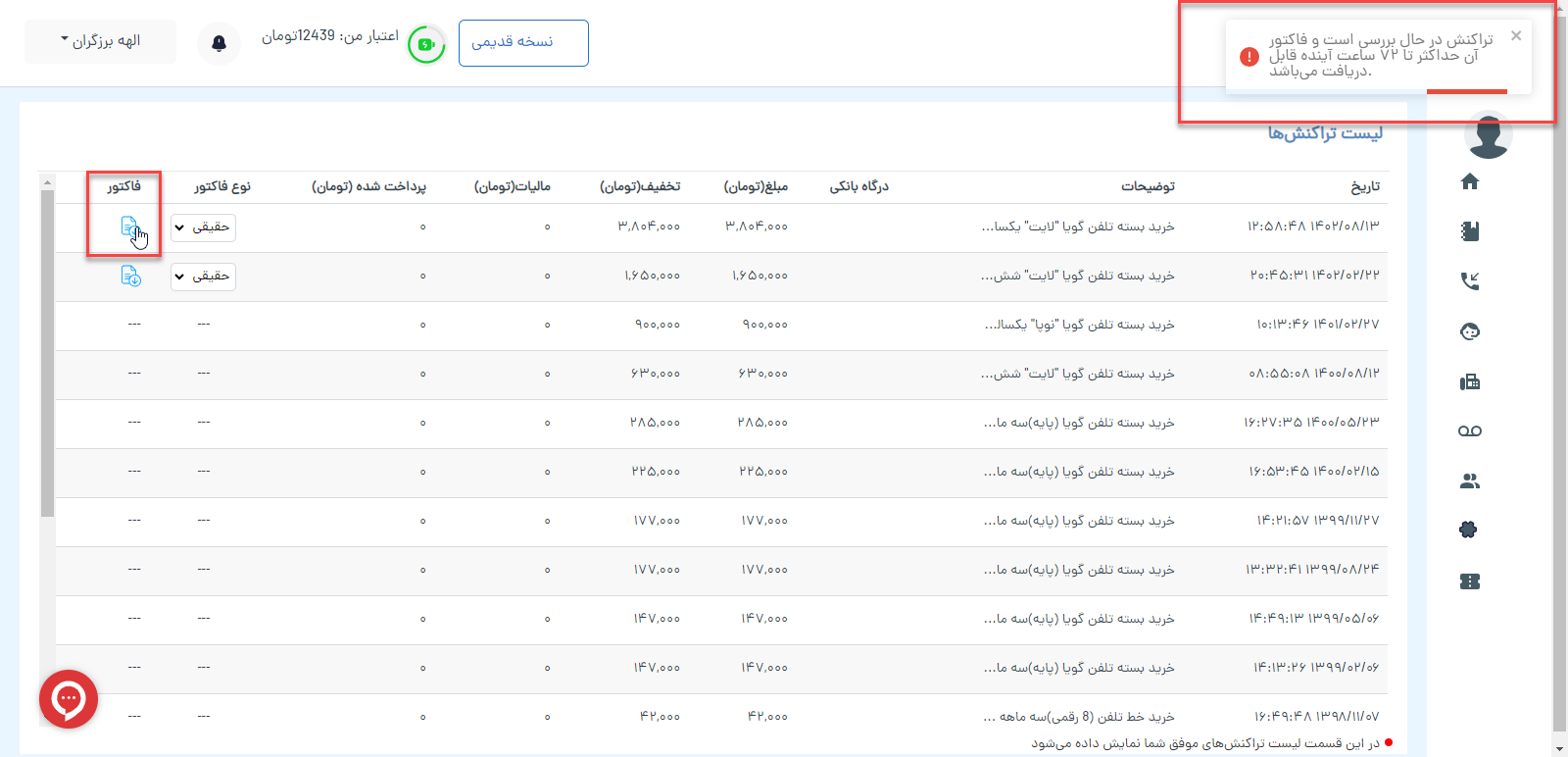Open the red live chat bubble

click(x=69, y=698)
